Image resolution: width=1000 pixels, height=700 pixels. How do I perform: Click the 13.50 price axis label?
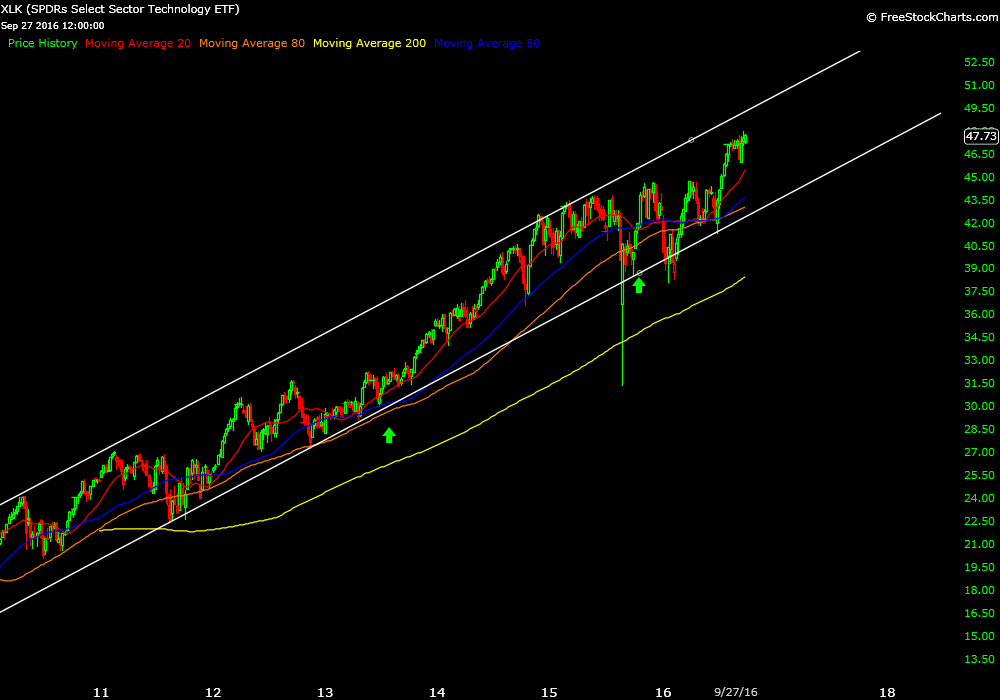click(x=978, y=659)
